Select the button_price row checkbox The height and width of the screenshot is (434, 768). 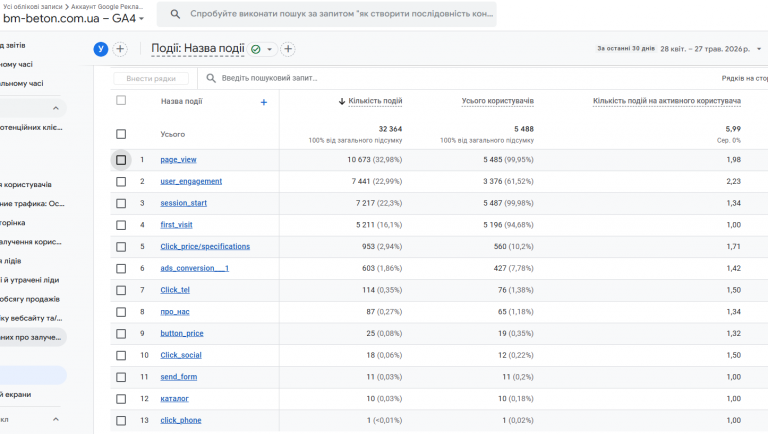(x=121, y=334)
